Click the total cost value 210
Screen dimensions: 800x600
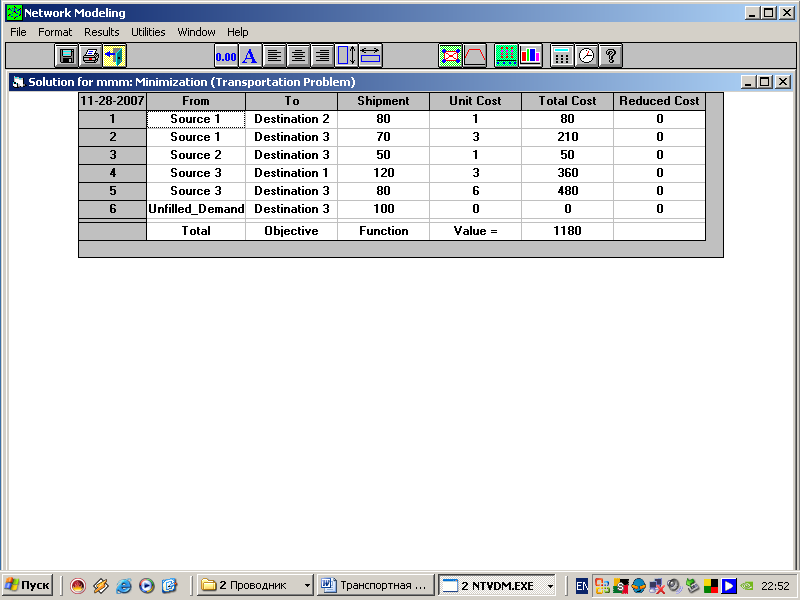point(567,137)
